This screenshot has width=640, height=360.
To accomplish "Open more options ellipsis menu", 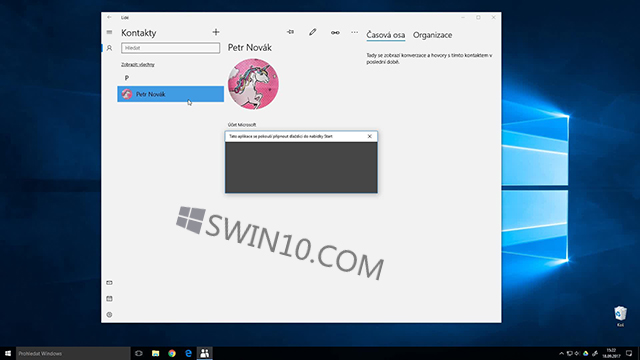I will pyautogui.click(x=354, y=32).
